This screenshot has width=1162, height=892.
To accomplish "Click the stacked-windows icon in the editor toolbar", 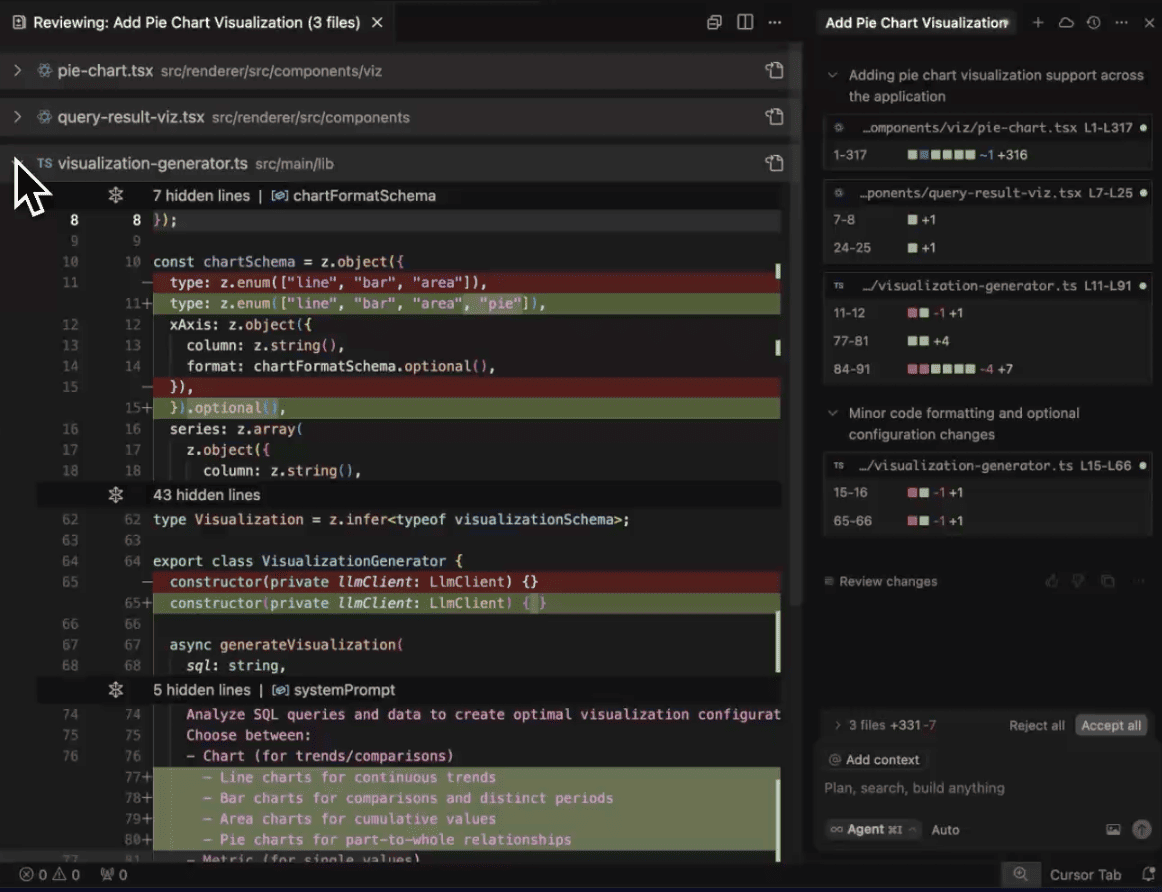I will [x=714, y=22].
